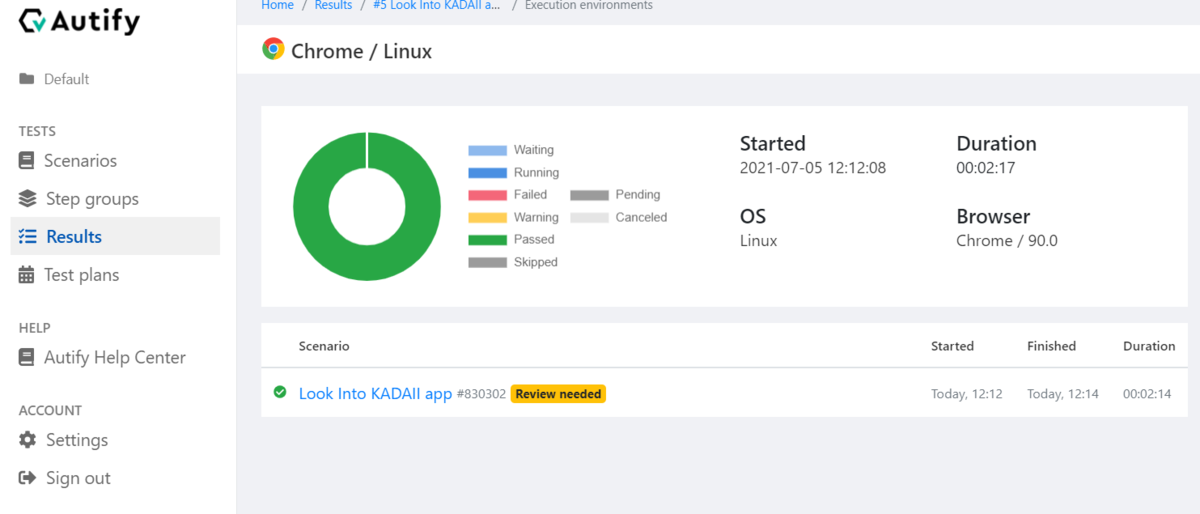This screenshot has height=514, width=1200.
Task: Click 'Today, 12:12' start time
Action: point(967,394)
